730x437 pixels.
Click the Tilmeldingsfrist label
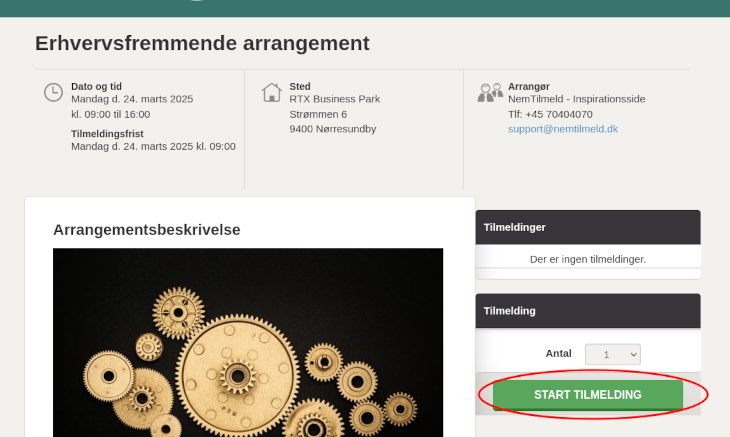(x=107, y=134)
